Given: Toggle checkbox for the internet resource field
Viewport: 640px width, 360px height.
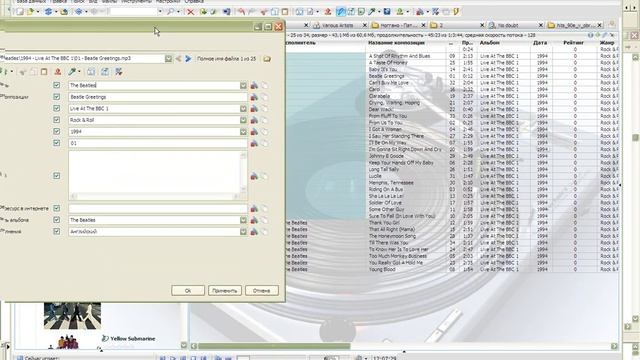Looking at the screenshot, I should click(57, 208).
